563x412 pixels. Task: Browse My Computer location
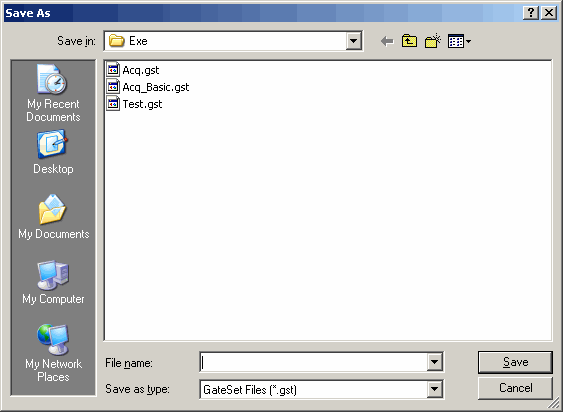pyautogui.click(x=53, y=282)
